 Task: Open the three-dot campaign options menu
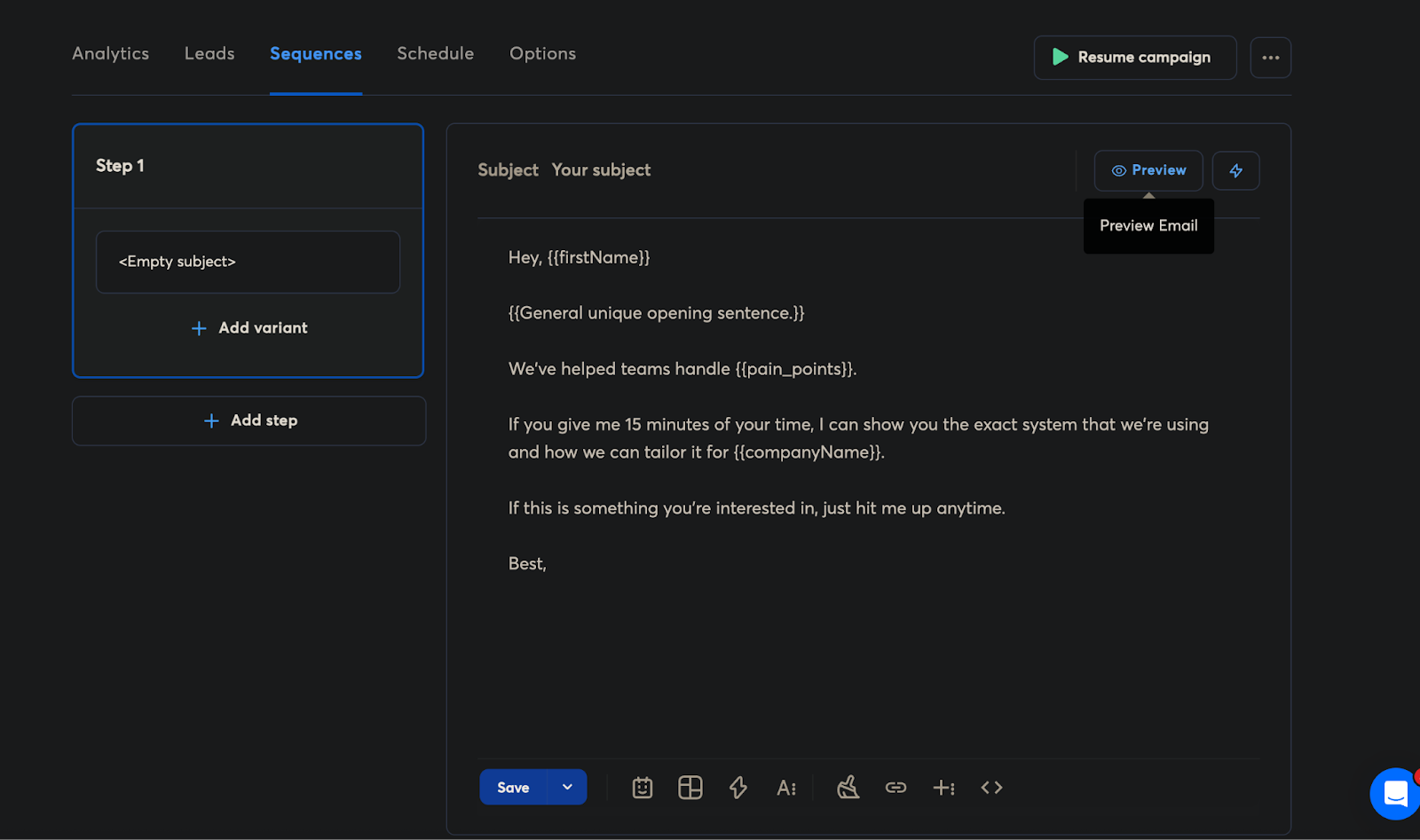click(1271, 57)
